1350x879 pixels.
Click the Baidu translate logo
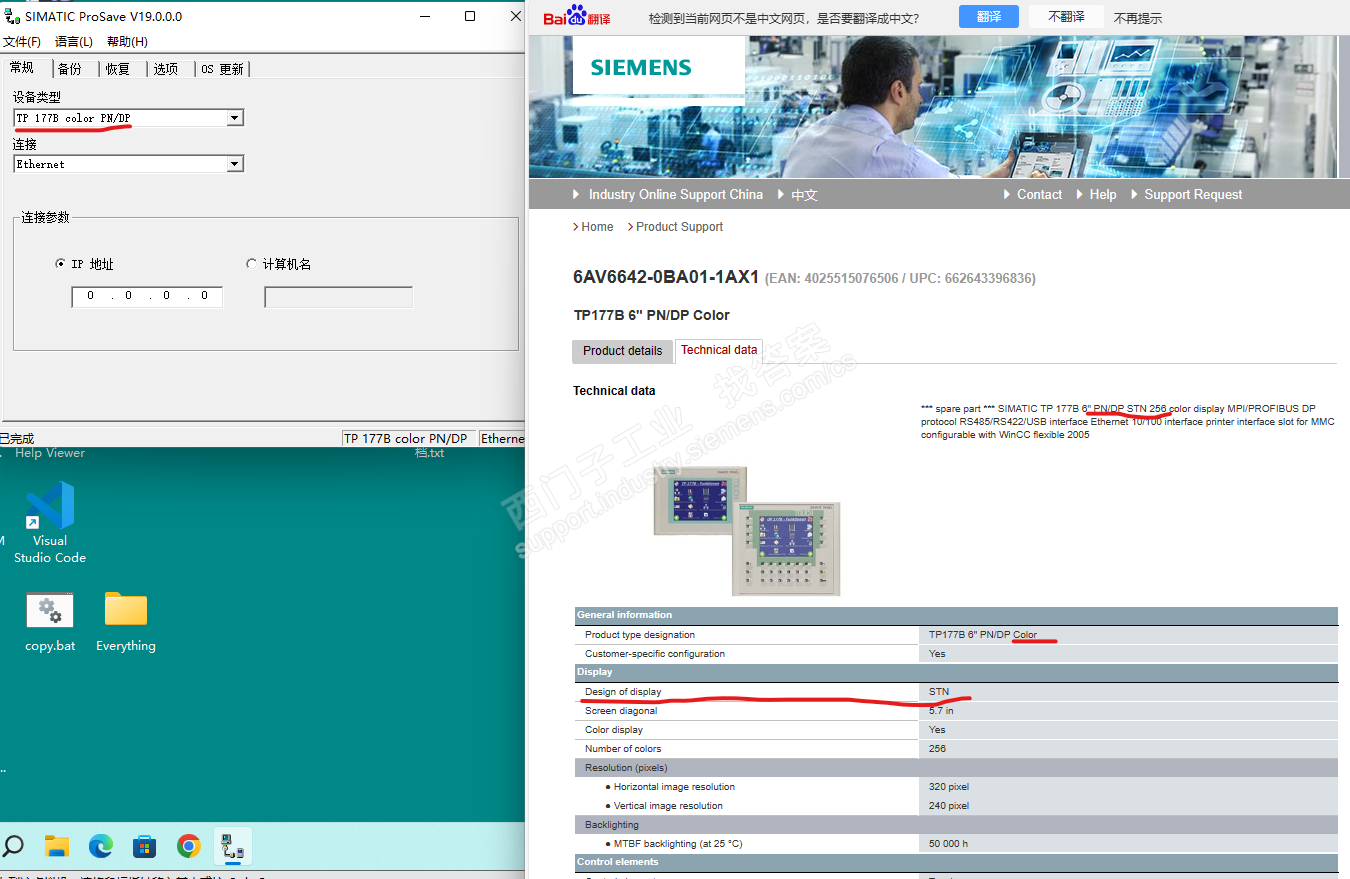tap(577, 16)
